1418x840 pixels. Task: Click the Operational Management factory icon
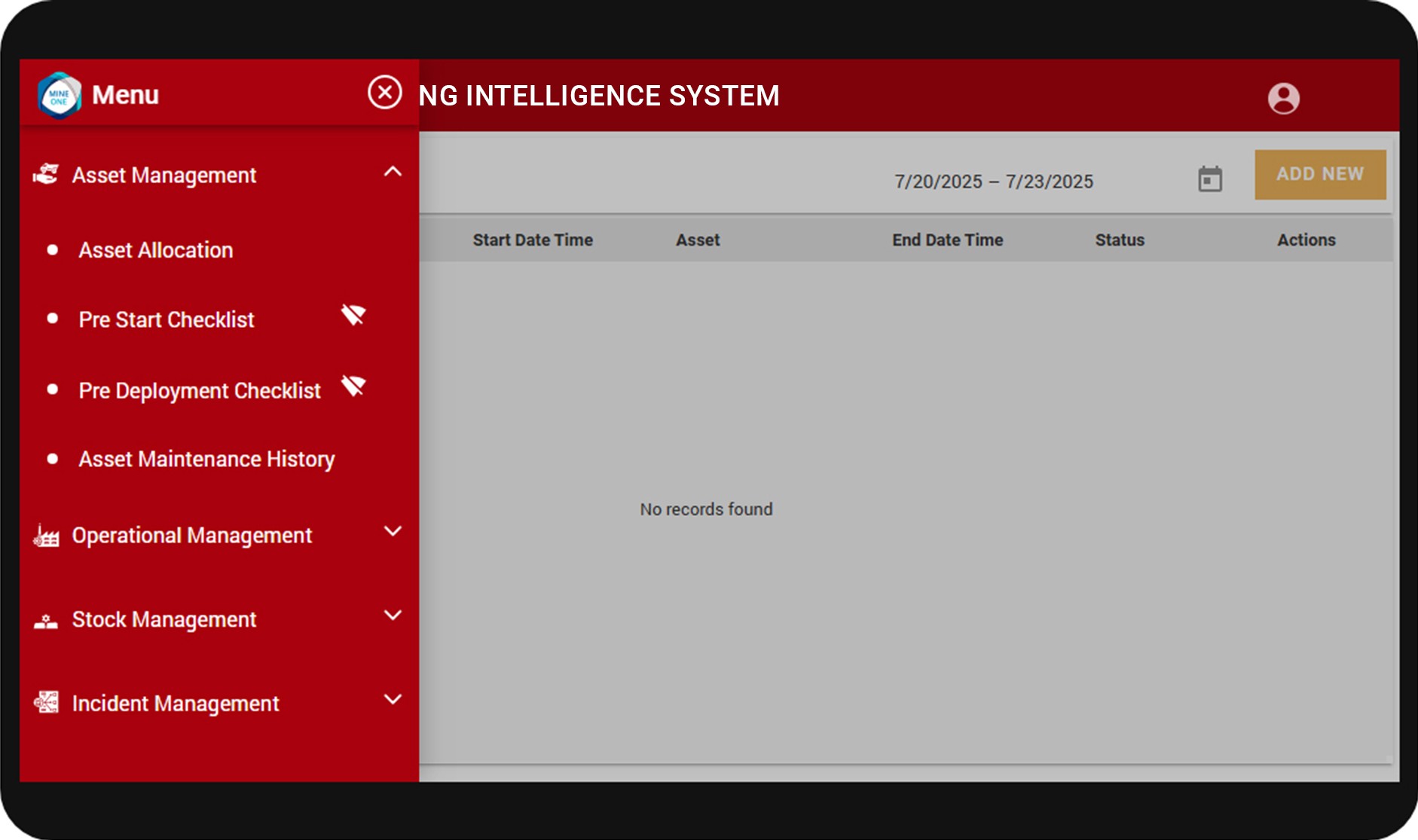tap(46, 535)
